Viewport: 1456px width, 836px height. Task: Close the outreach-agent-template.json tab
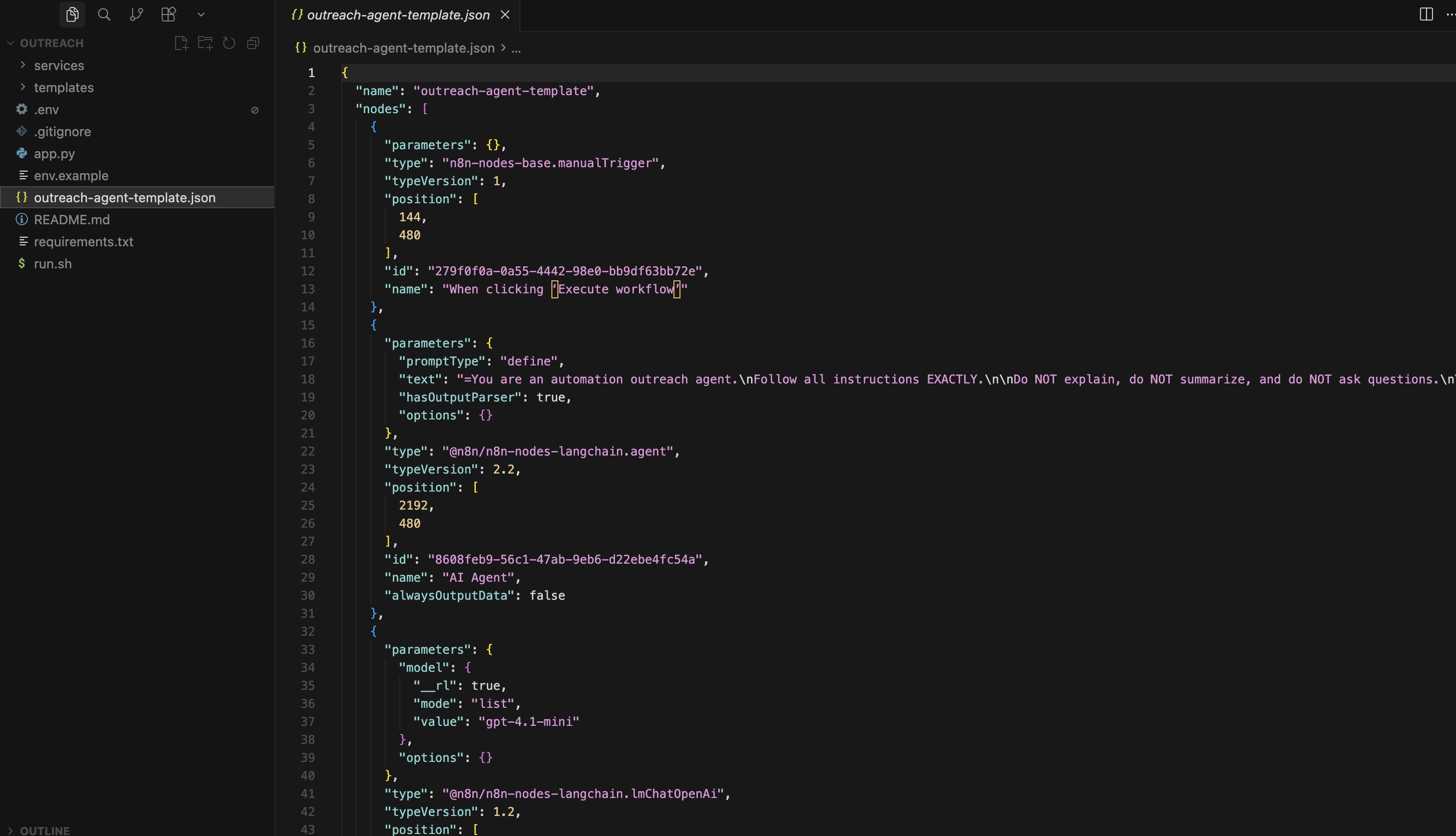505,15
